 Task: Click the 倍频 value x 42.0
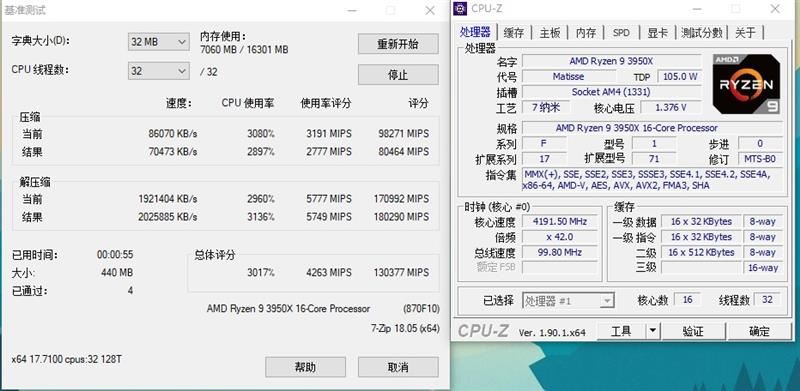tap(560, 237)
